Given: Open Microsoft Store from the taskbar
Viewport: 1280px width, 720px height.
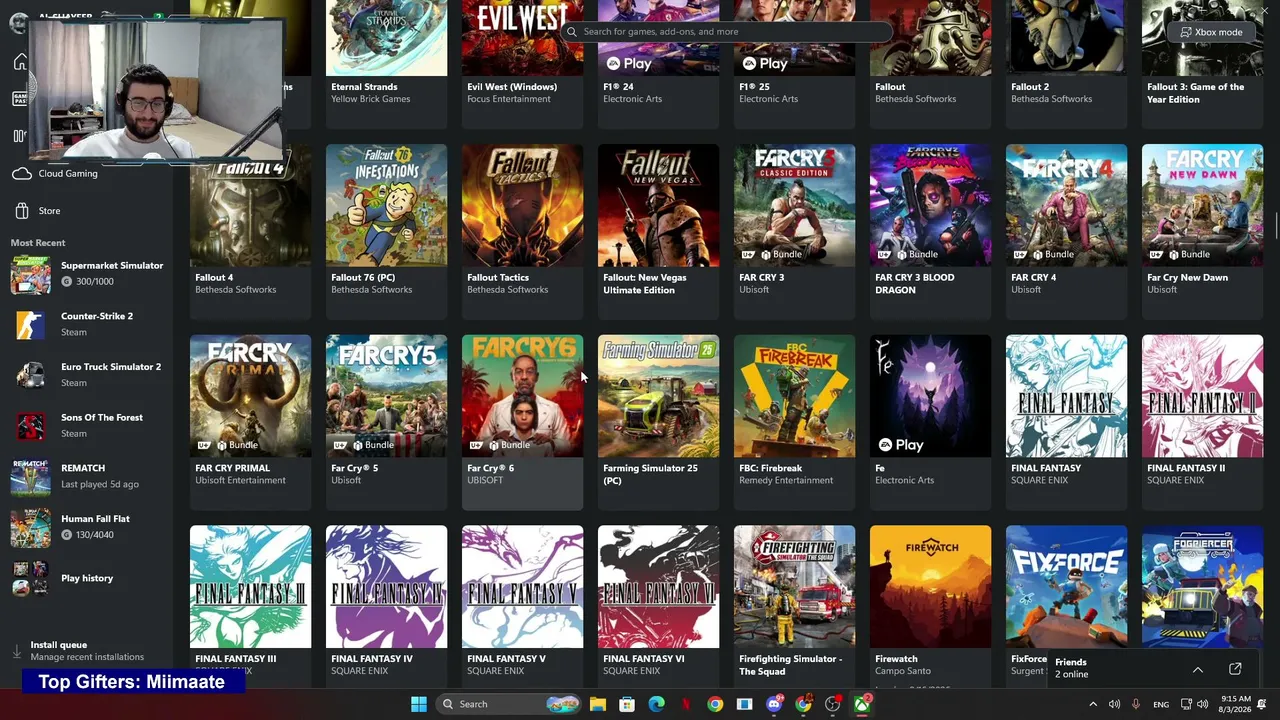Looking at the screenshot, I should click(x=627, y=704).
